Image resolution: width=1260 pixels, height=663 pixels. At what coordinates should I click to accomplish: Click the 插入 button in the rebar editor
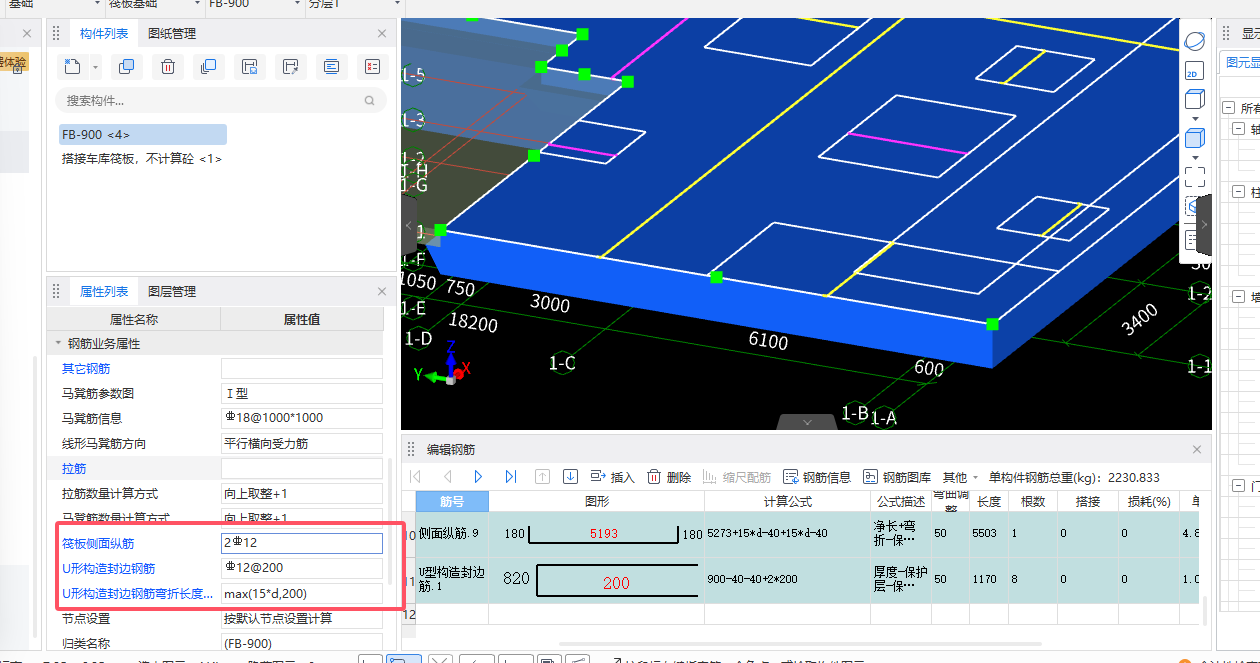(613, 477)
